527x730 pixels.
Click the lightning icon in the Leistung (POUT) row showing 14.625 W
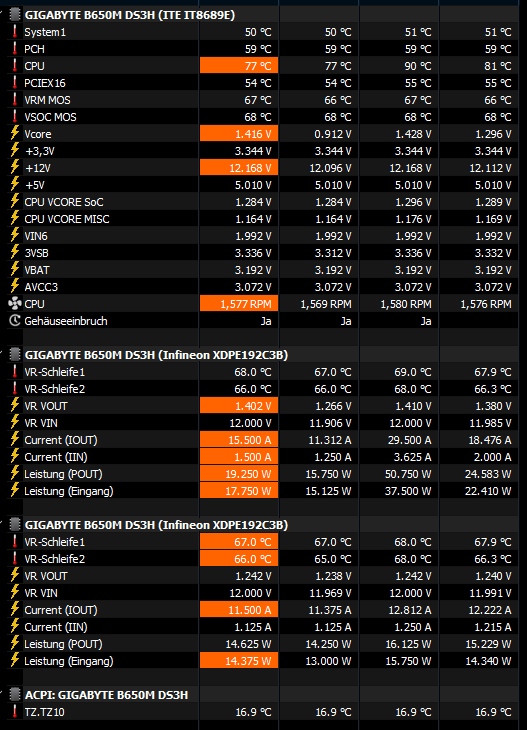(15, 643)
